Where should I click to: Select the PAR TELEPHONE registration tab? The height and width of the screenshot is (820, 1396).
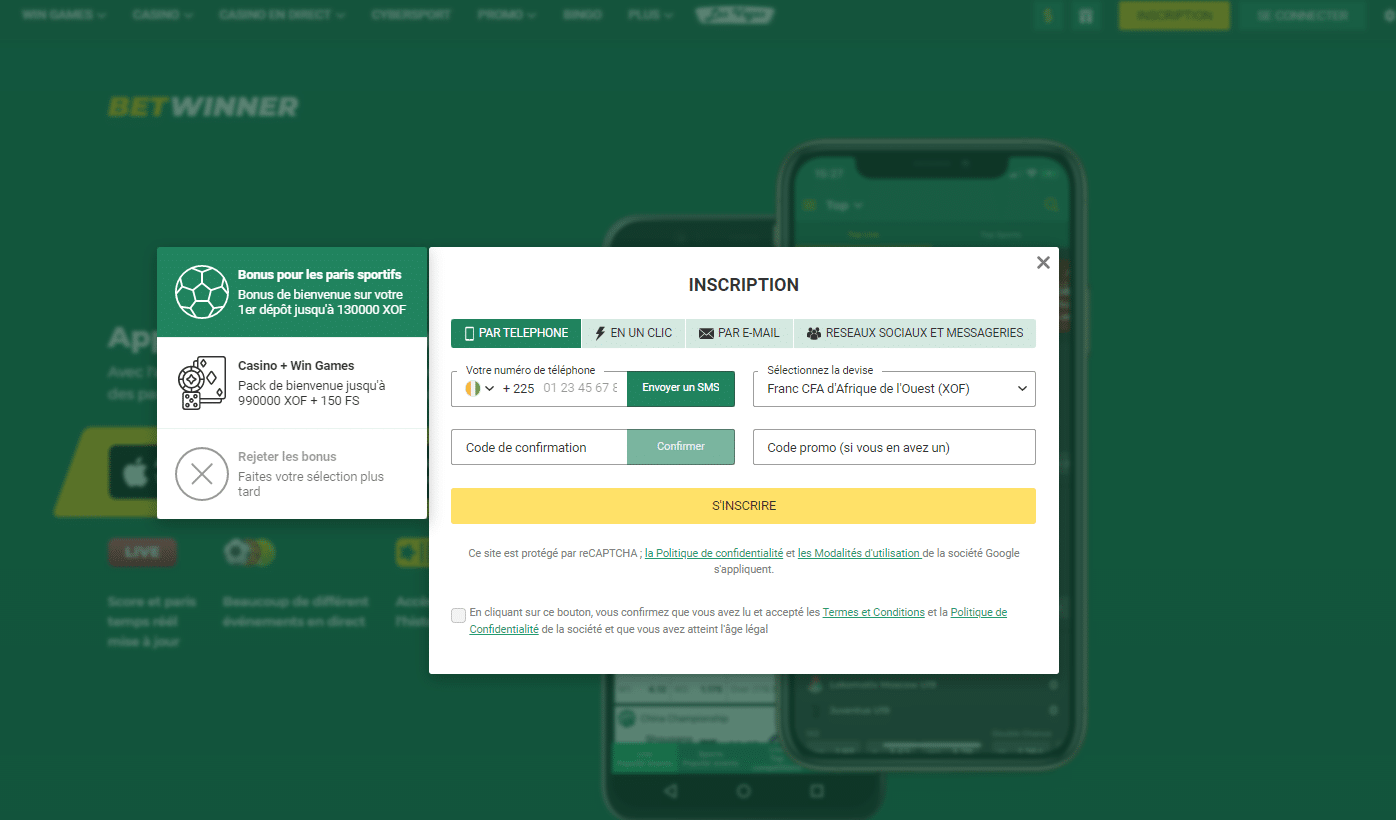(516, 333)
